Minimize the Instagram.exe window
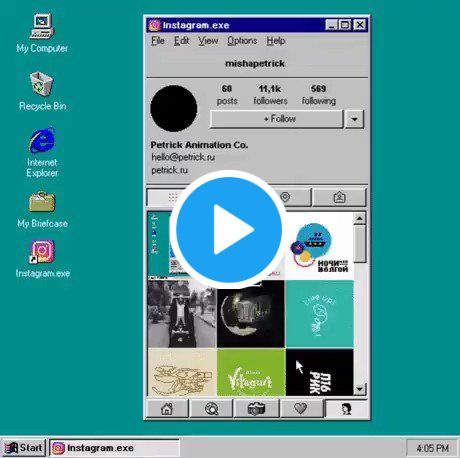This screenshot has height=458, width=460. [x=332, y=25]
